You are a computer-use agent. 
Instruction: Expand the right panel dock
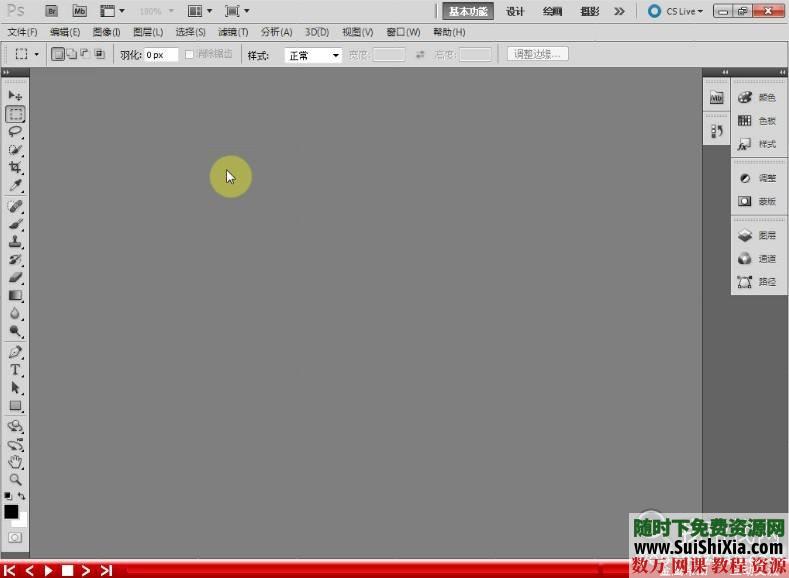click(782, 72)
